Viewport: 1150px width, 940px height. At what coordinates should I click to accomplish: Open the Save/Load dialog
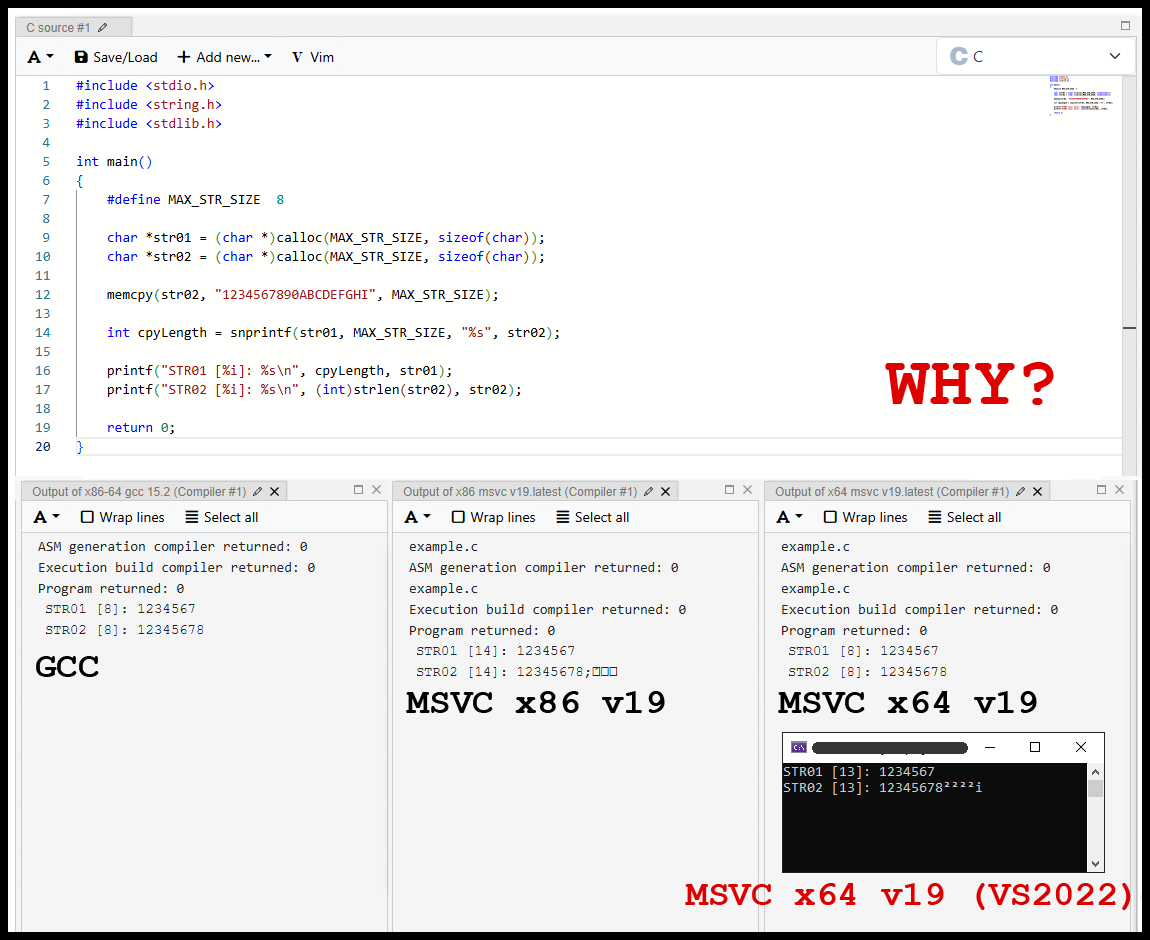point(116,57)
